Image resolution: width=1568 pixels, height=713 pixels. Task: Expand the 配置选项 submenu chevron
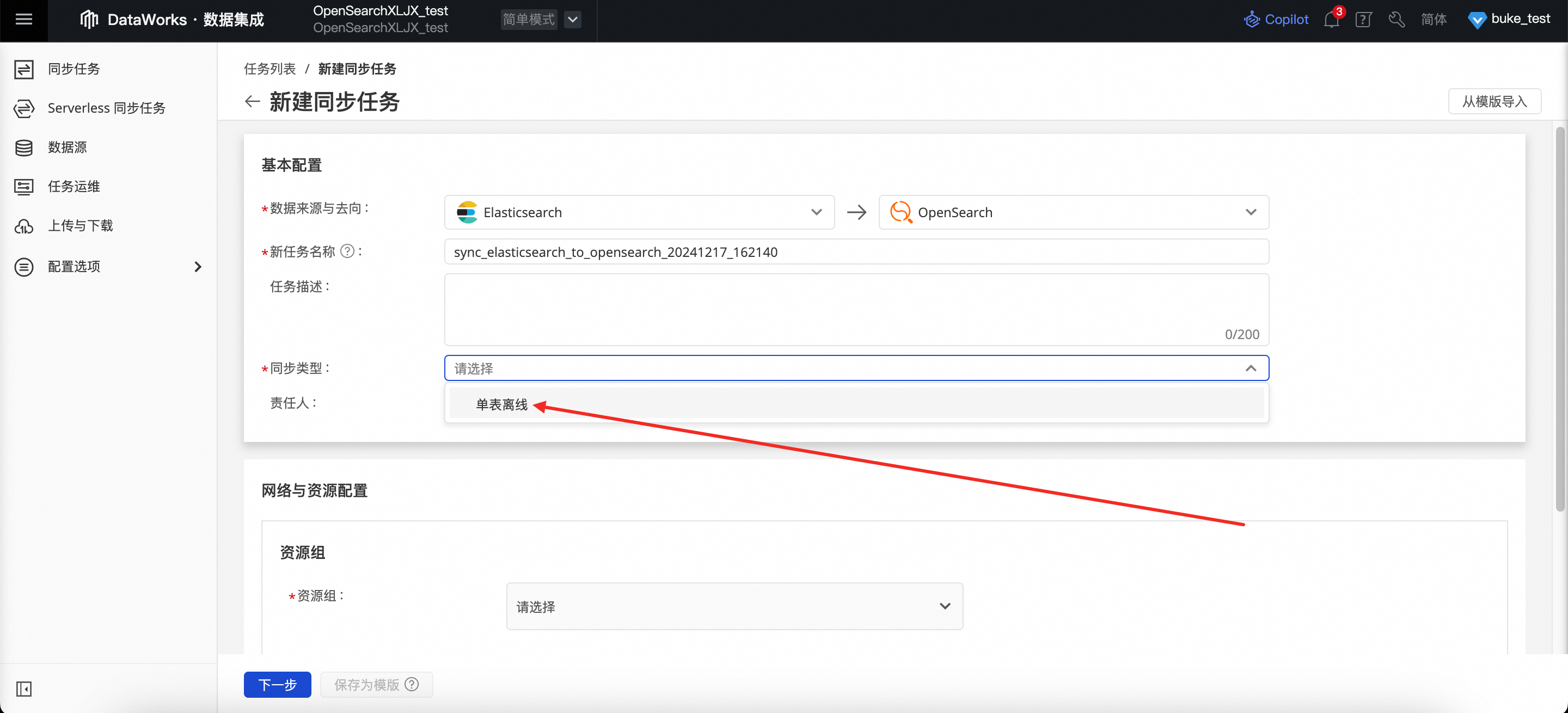[197, 267]
